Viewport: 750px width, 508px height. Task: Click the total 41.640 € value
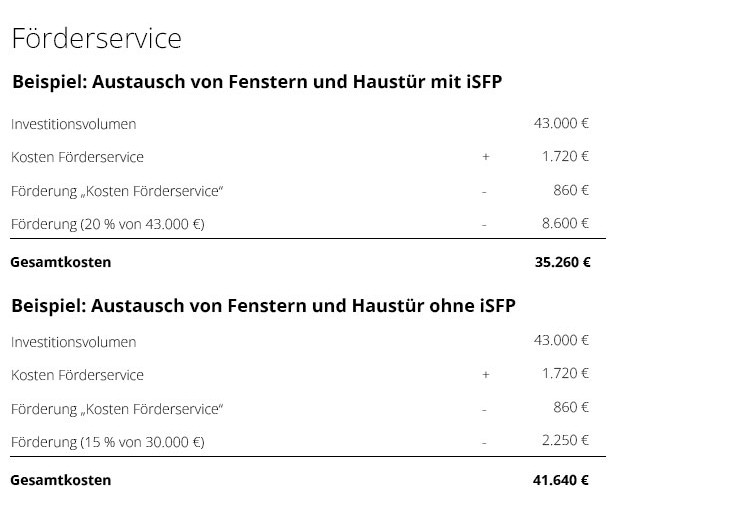560,480
